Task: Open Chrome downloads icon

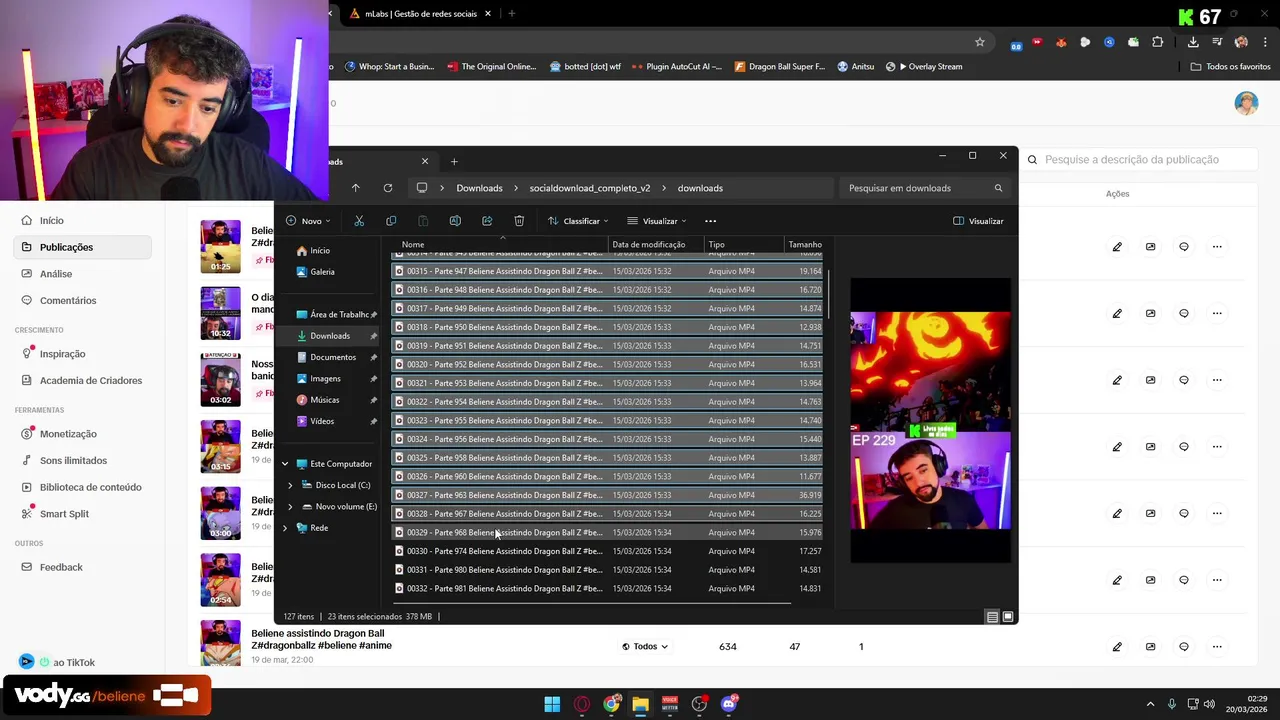Action: (x=1193, y=42)
